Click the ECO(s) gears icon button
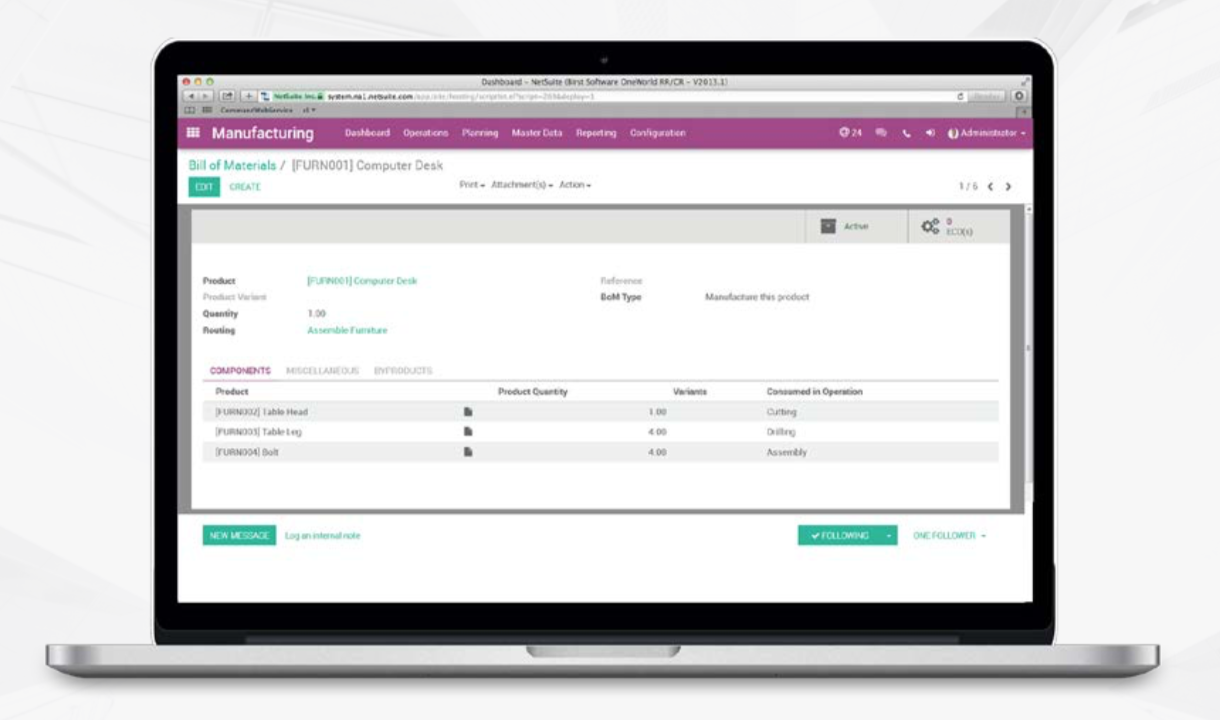This screenshot has height=720, width=1220. click(x=958, y=227)
